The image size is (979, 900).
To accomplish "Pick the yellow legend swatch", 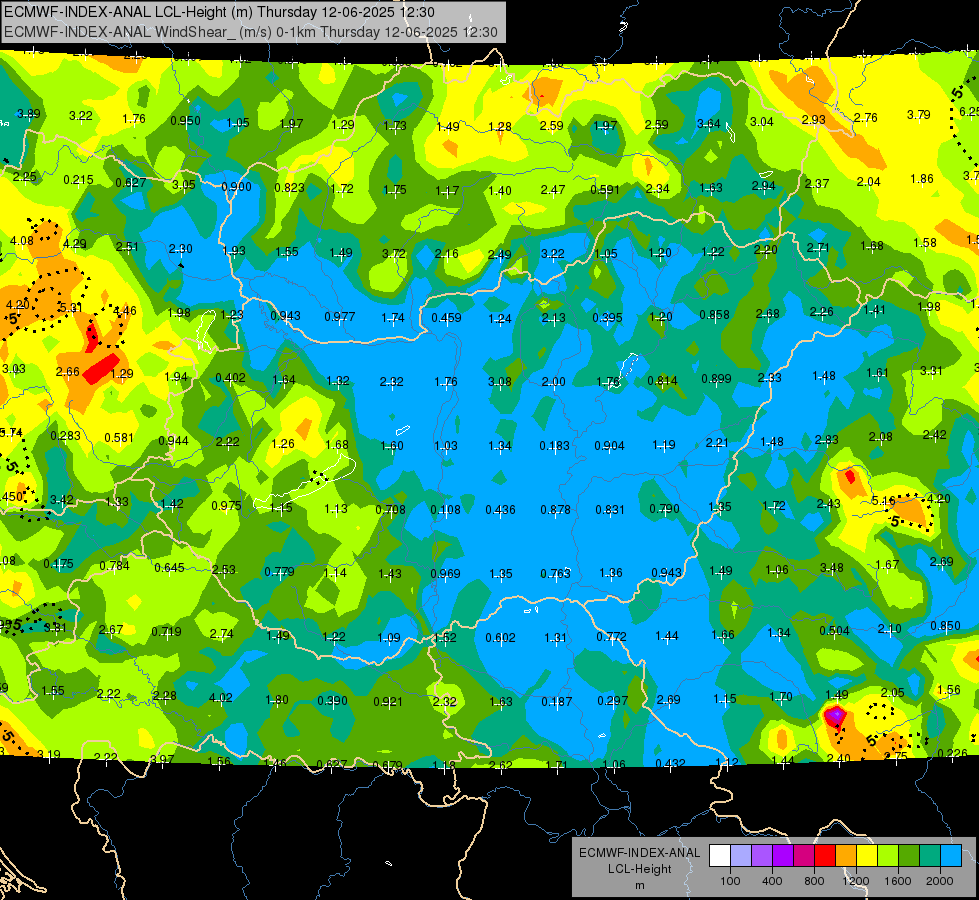I will (x=867, y=856).
